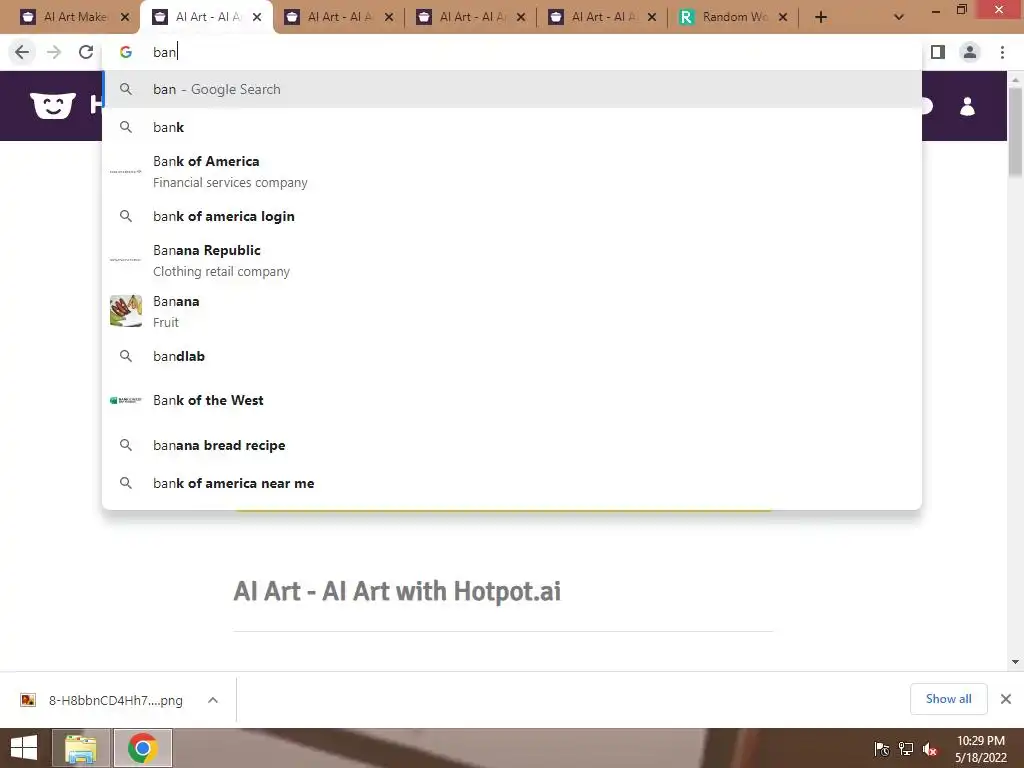
Task: Click the muted volume tray icon
Action: 930,749
